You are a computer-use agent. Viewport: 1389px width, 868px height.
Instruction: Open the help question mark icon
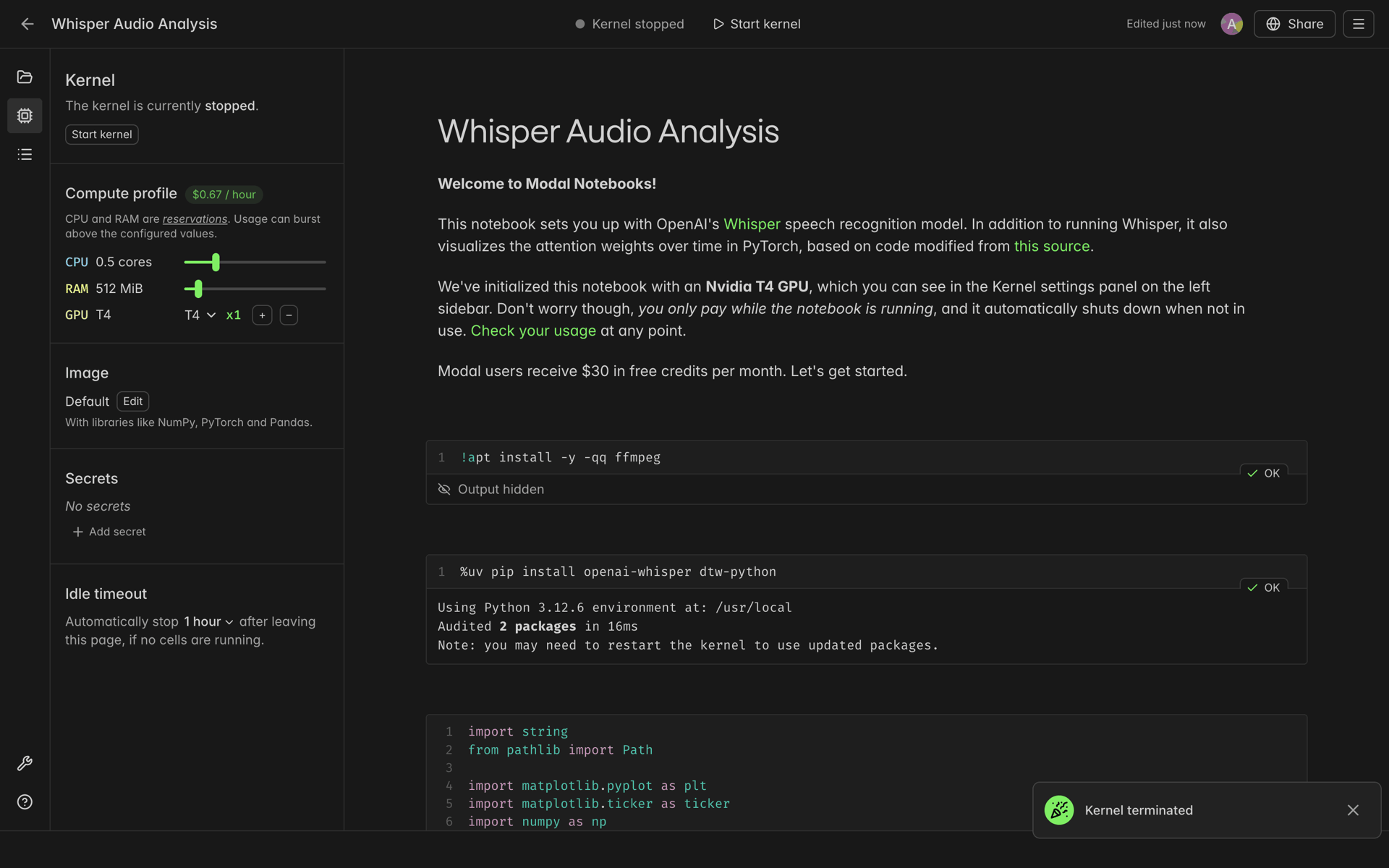(25, 801)
